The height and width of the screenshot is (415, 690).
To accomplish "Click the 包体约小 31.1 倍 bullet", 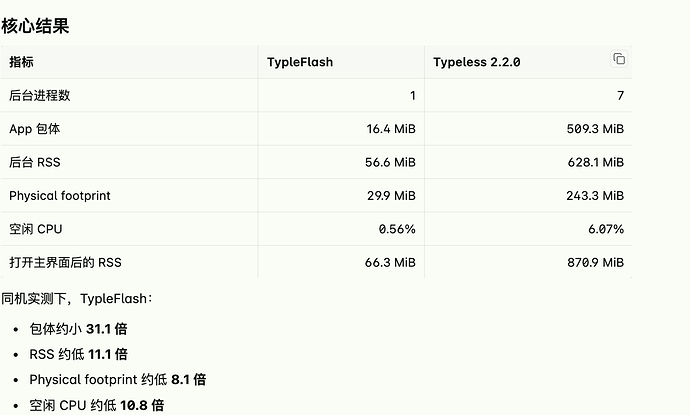I will click(78, 329).
